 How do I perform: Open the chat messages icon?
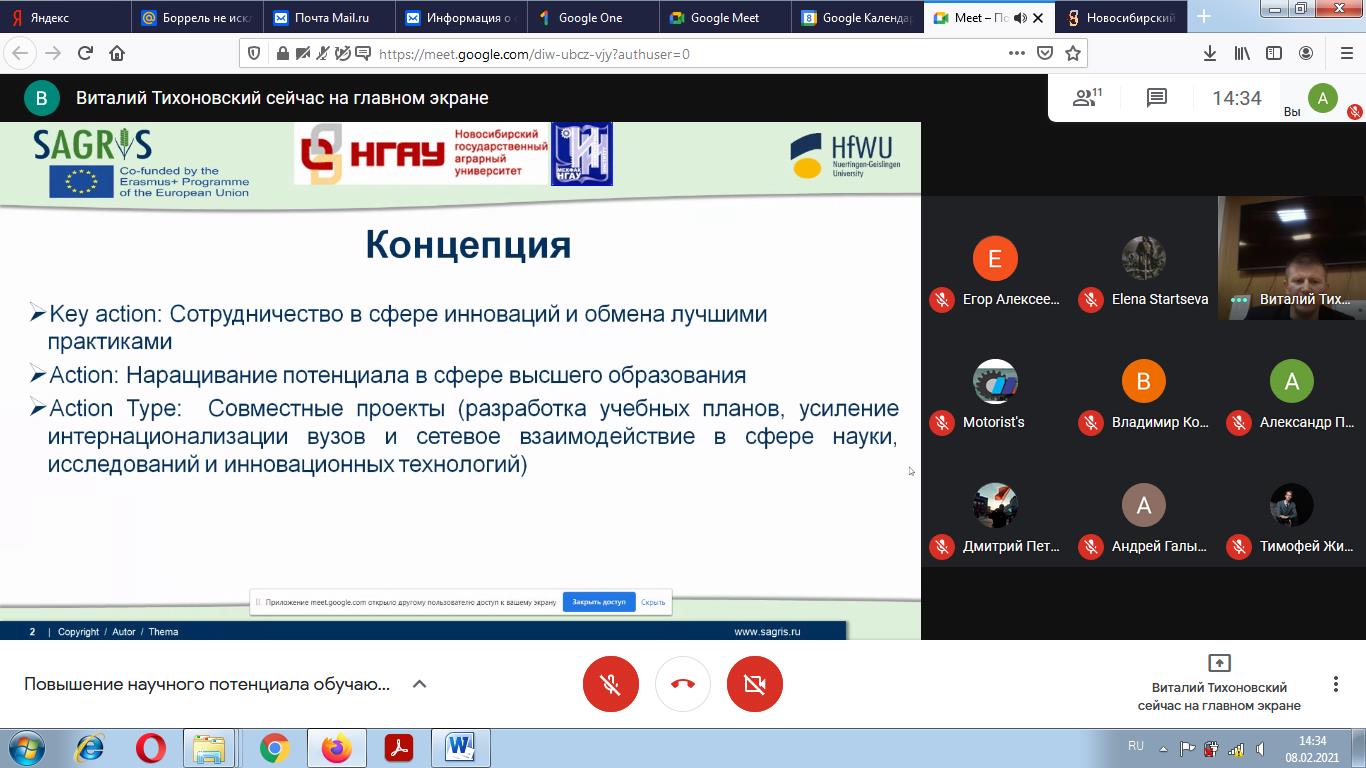pos(1157,98)
